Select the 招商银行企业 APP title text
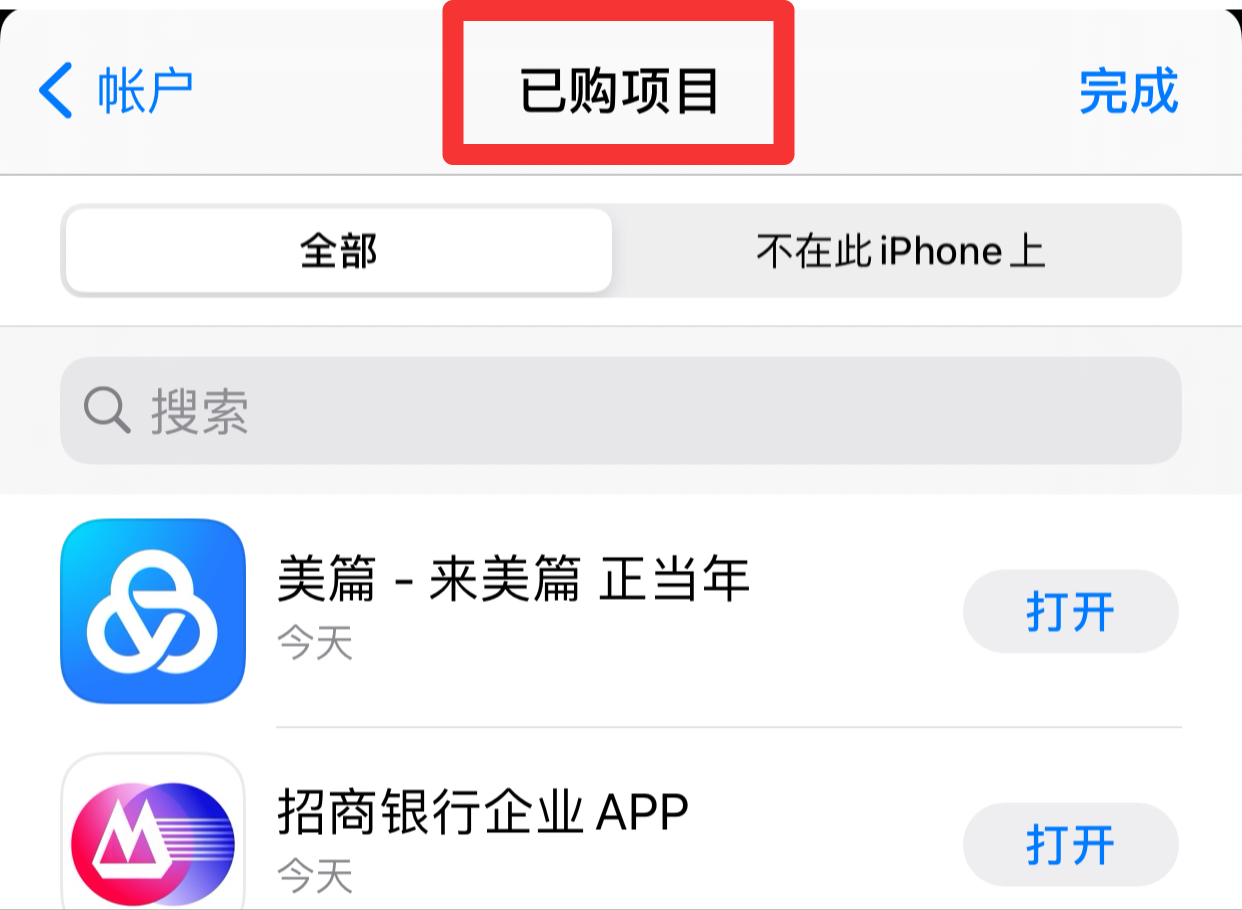This screenshot has width=1242, height=910. [x=483, y=812]
